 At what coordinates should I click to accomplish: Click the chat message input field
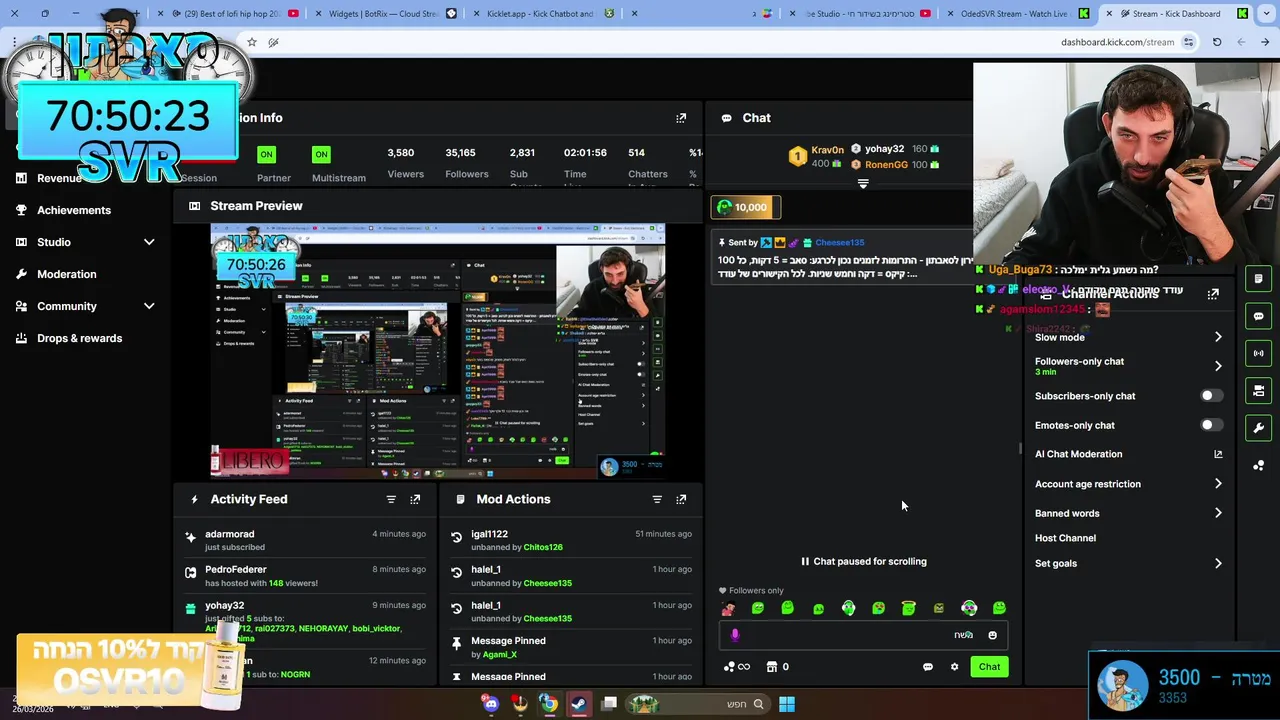(x=863, y=635)
